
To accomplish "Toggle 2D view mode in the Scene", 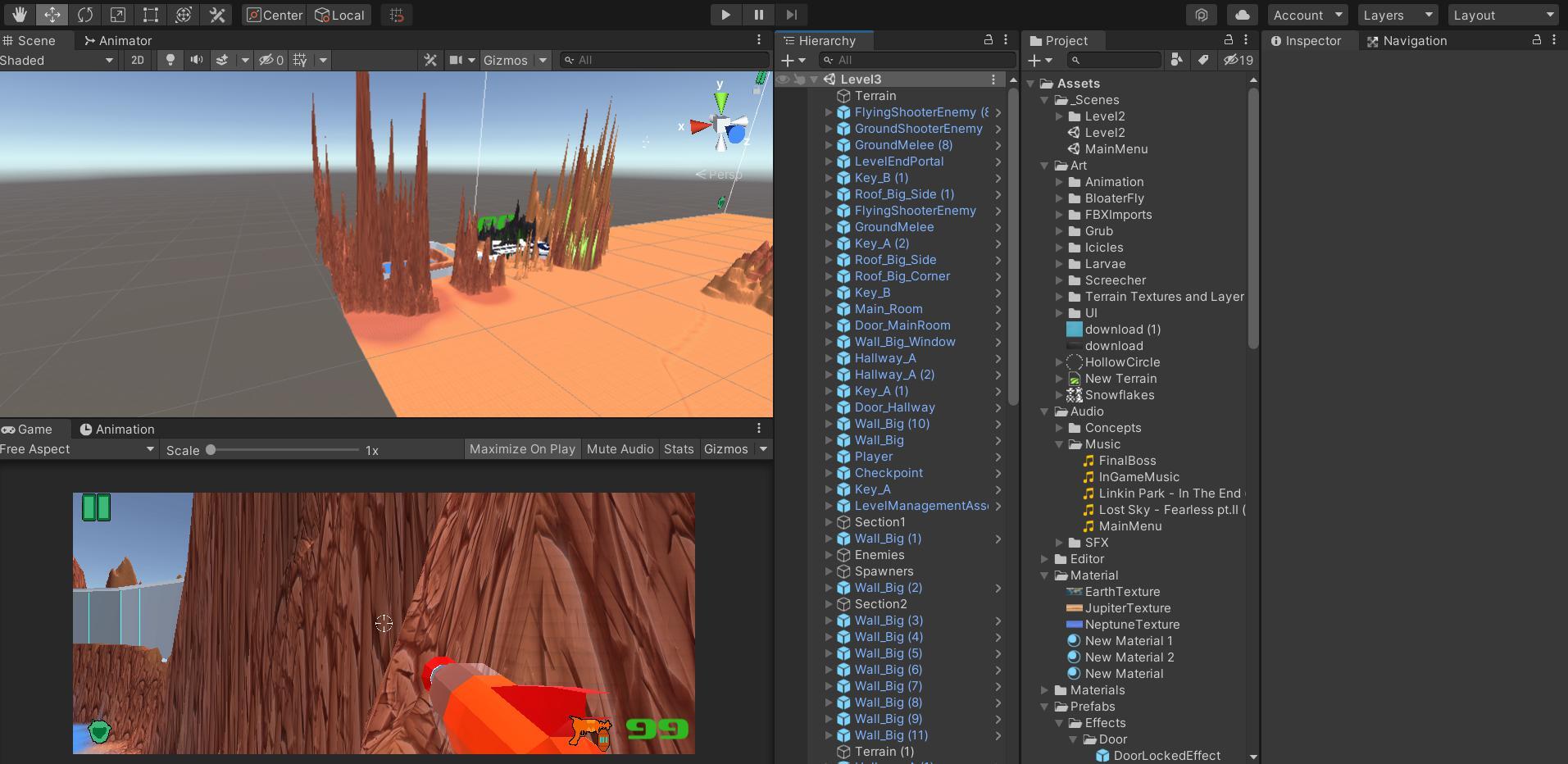I will (x=138, y=60).
